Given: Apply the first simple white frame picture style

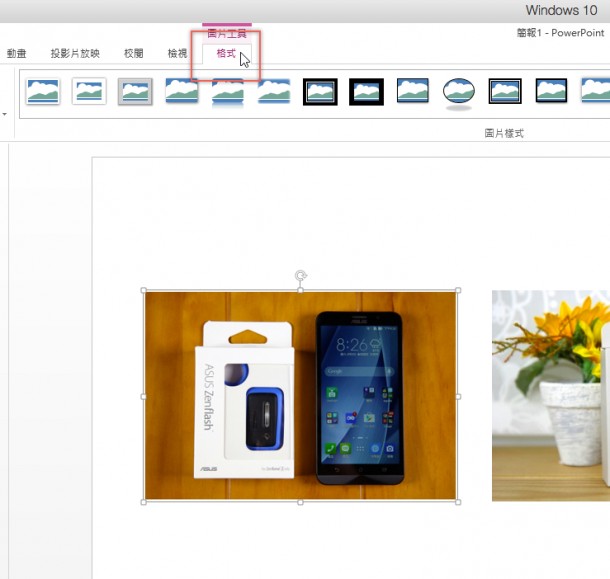Looking at the screenshot, I should (x=43, y=91).
